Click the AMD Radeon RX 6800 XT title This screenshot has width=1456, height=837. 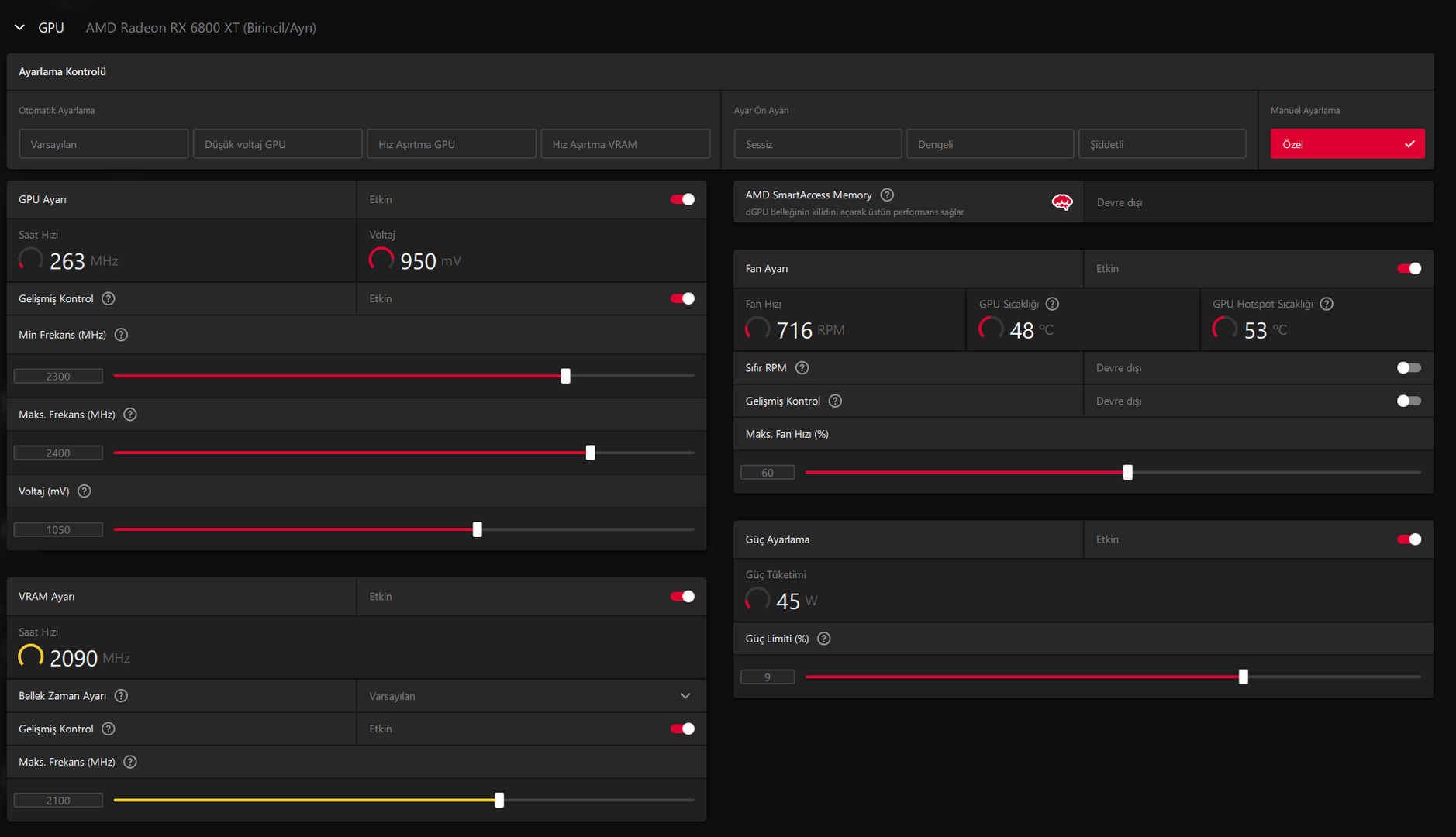(201, 28)
